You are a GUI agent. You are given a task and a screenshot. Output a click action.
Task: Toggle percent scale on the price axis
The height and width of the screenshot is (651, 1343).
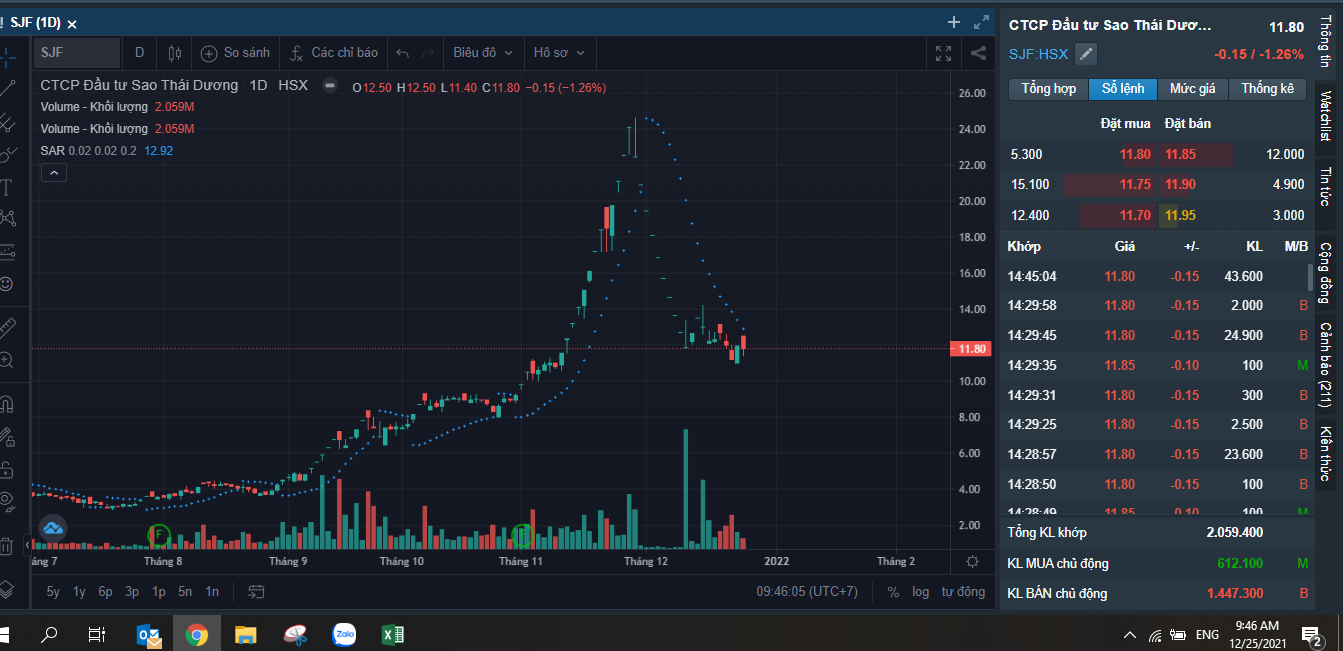(893, 591)
